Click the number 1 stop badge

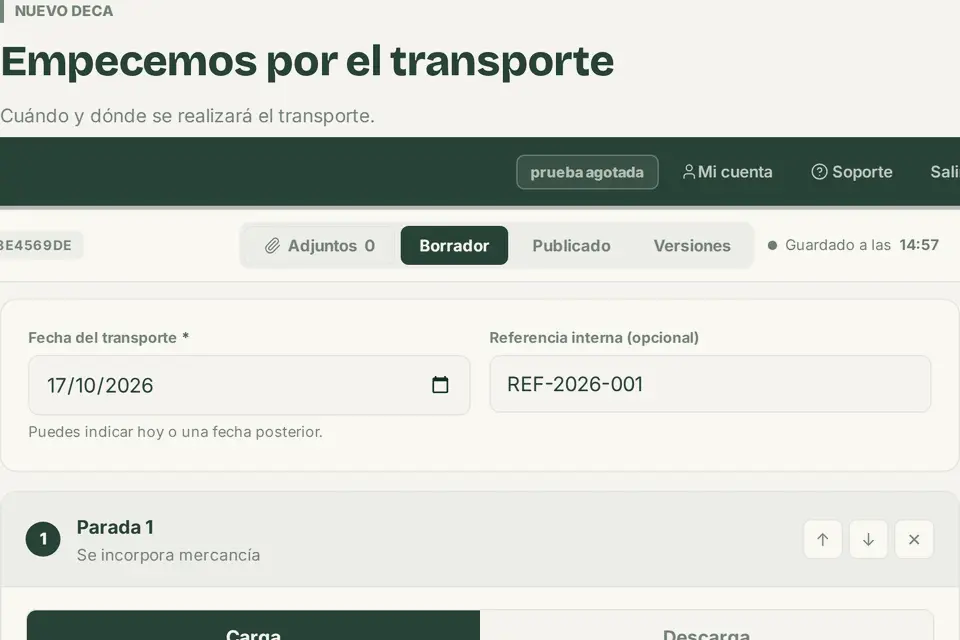coord(43,539)
